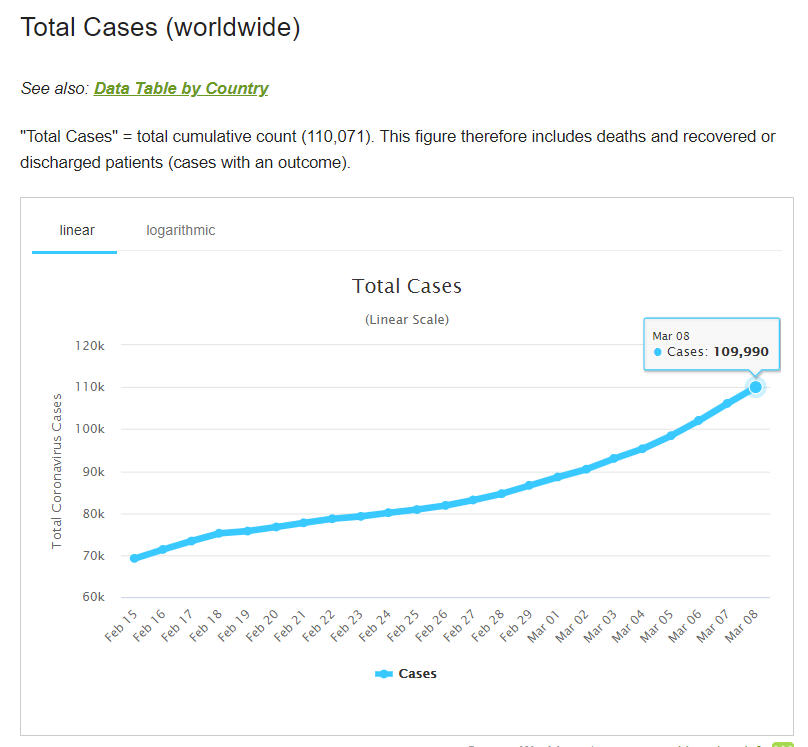
Task: Toggle the Cases series legend label
Action: 417,673
